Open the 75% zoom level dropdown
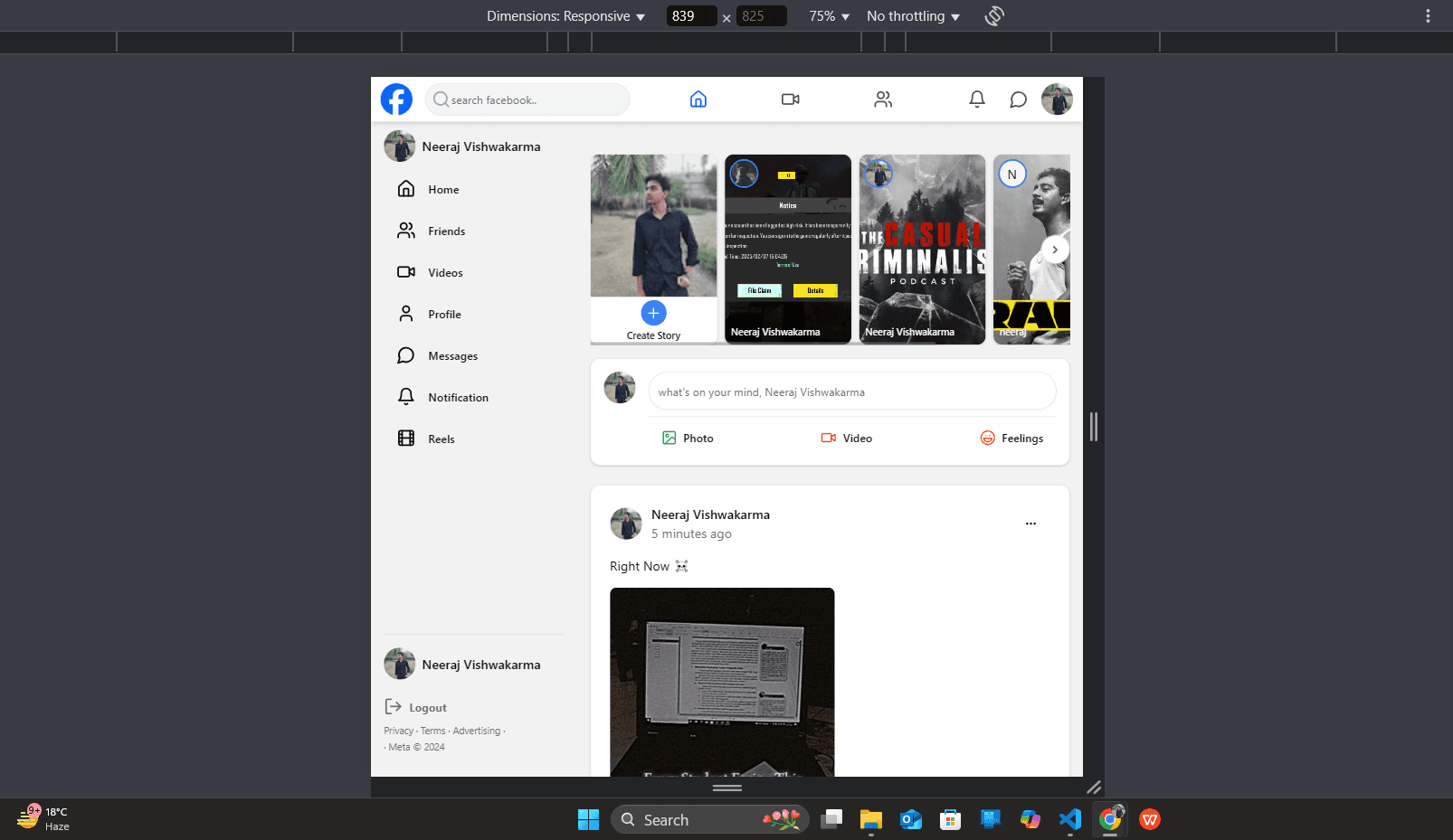The width and height of the screenshot is (1453, 840). pyautogui.click(x=828, y=15)
